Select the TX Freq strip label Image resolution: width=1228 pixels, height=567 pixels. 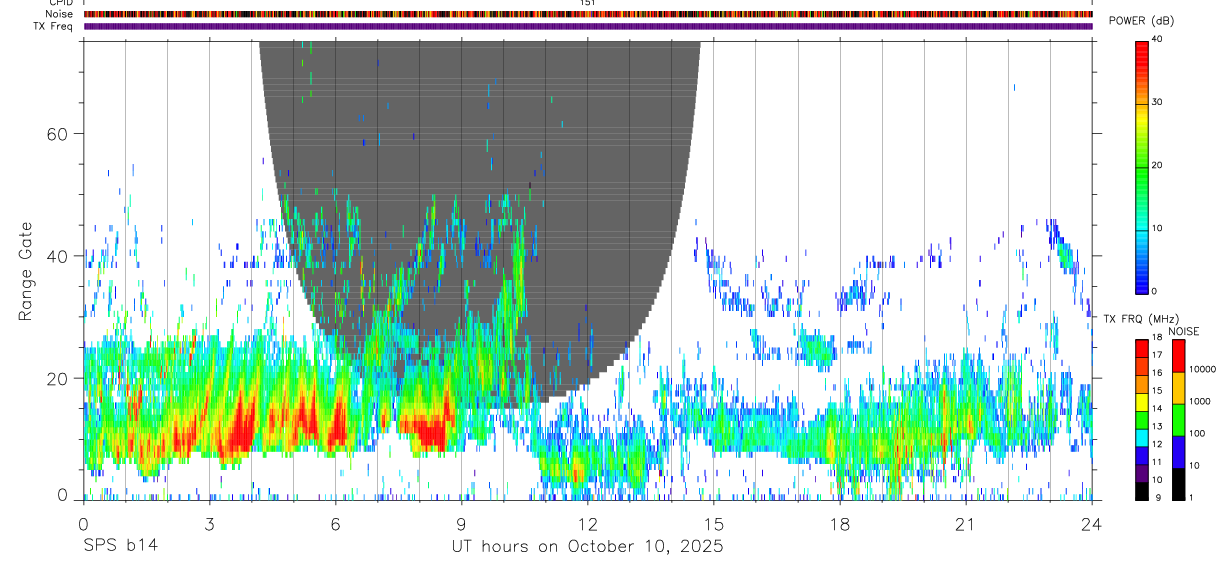54,26
